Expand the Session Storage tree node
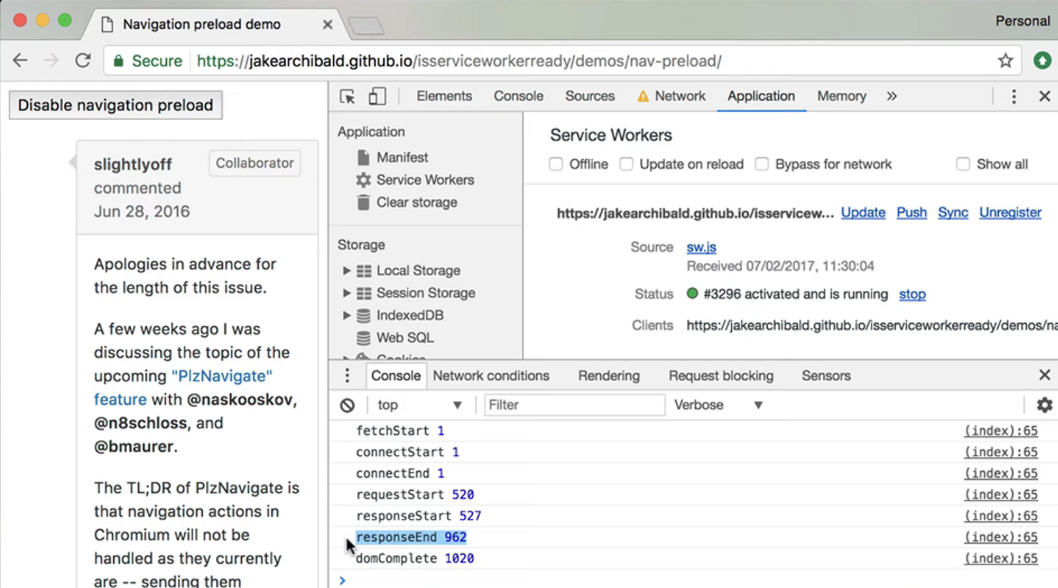 [346, 293]
